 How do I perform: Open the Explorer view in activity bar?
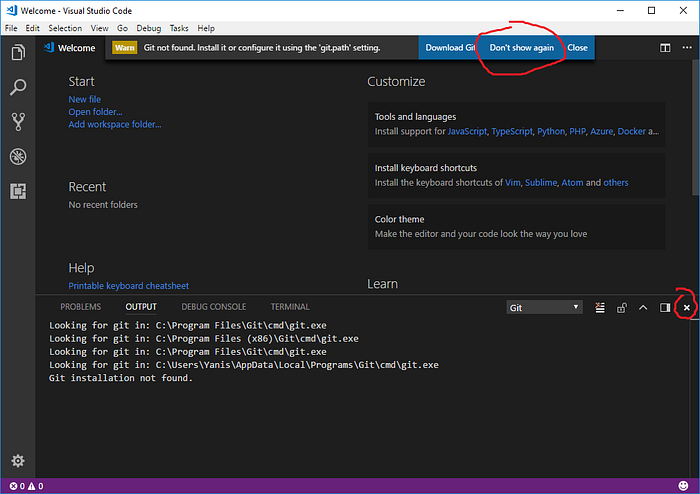(18, 52)
